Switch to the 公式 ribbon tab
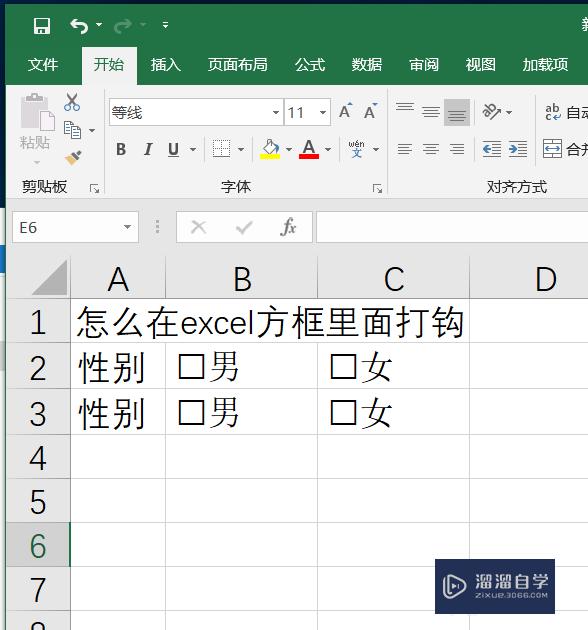588x630 pixels. click(309, 65)
